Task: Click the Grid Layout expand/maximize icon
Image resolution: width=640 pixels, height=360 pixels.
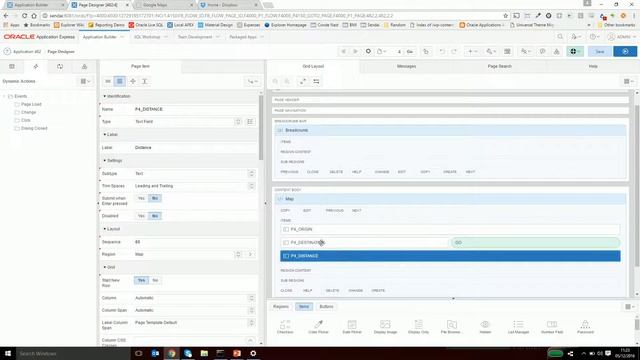Action: tap(303, 81)
